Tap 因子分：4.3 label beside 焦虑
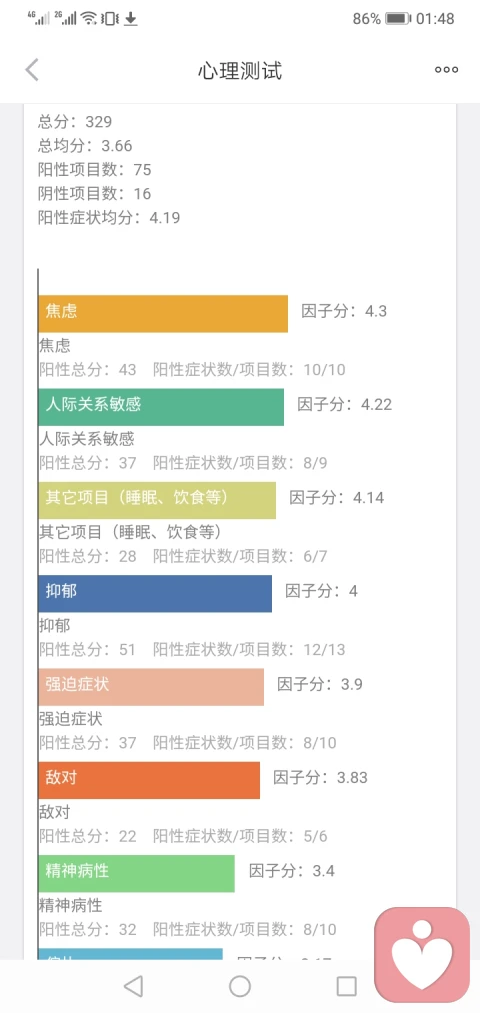The height and width of the screenshot is (1013, 480). point(344,311)
